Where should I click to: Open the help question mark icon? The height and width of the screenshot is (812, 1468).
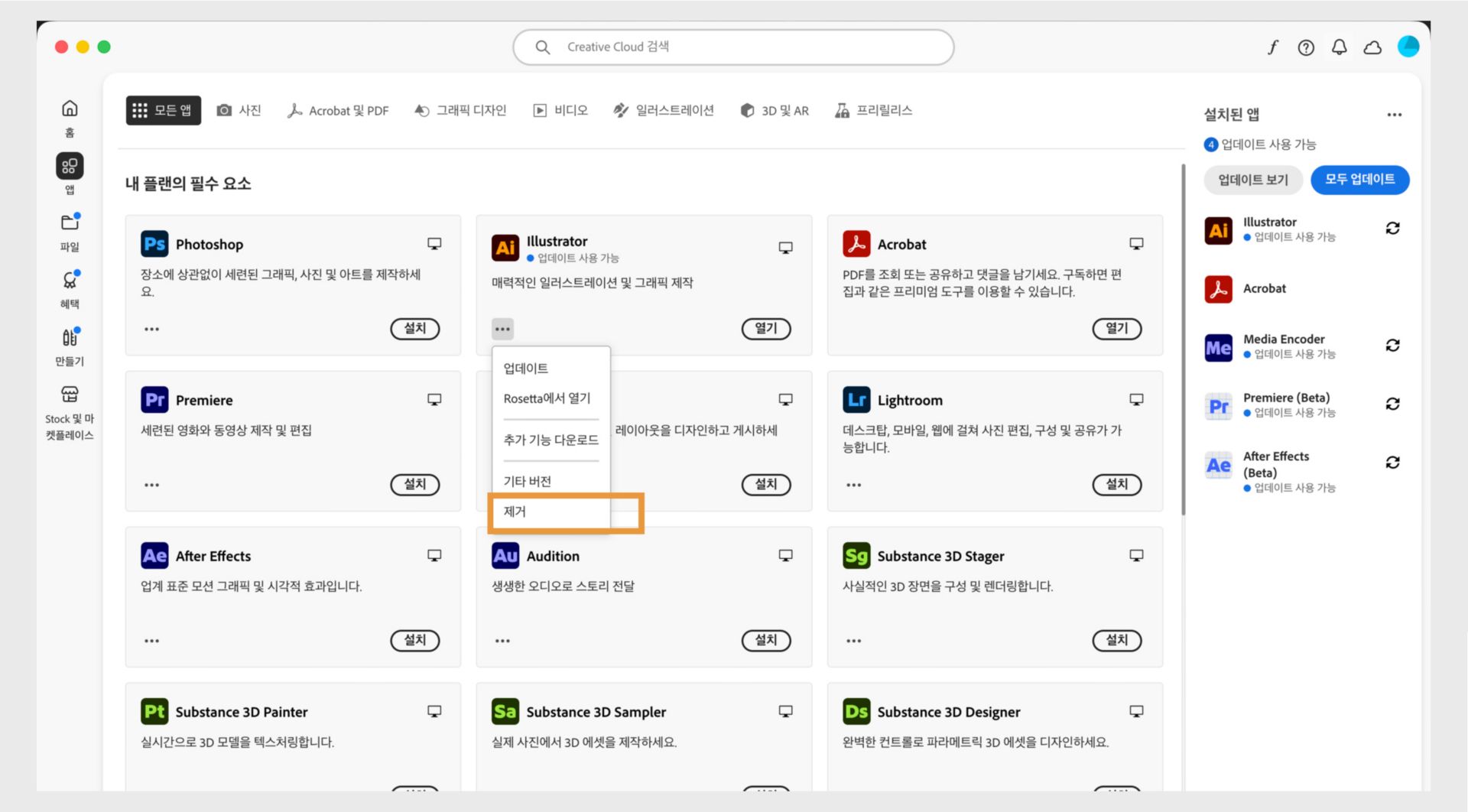pyautogui.click(x=1306, y=47)
